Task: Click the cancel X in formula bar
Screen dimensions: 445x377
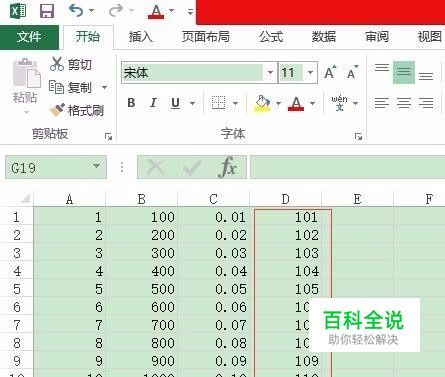Action: point(155,167)
